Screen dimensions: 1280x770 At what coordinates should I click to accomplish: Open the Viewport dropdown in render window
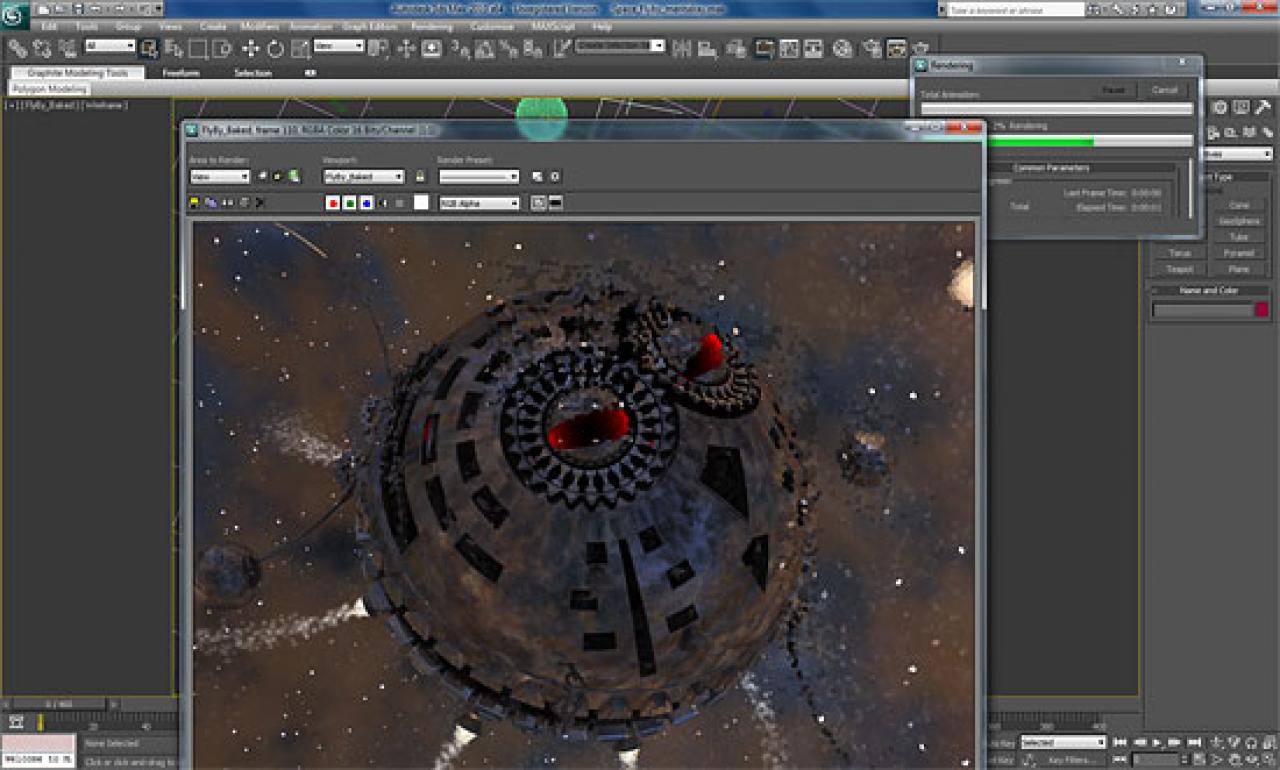[363, 176]
